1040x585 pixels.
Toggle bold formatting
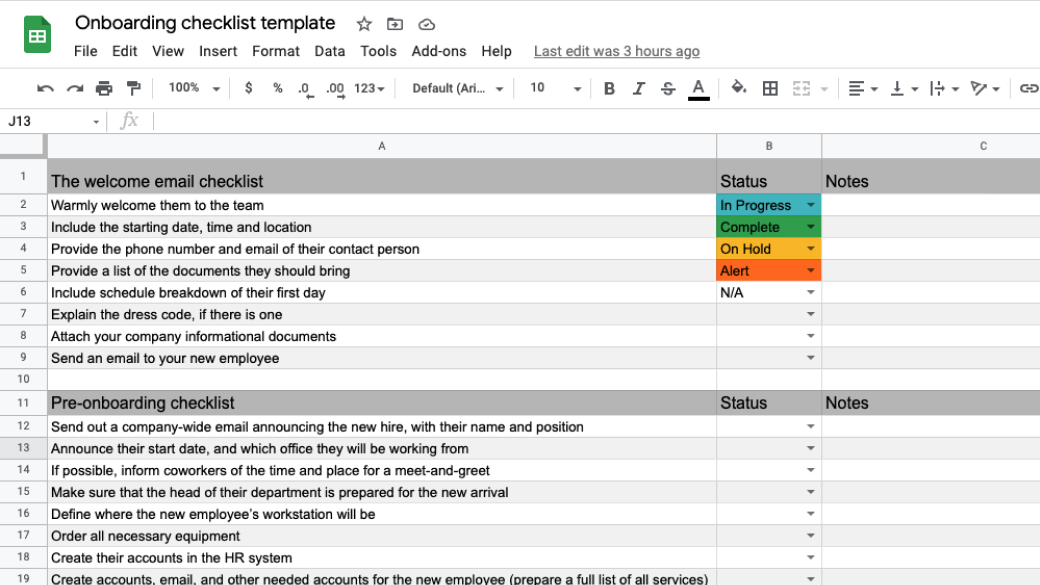(609, 88)
